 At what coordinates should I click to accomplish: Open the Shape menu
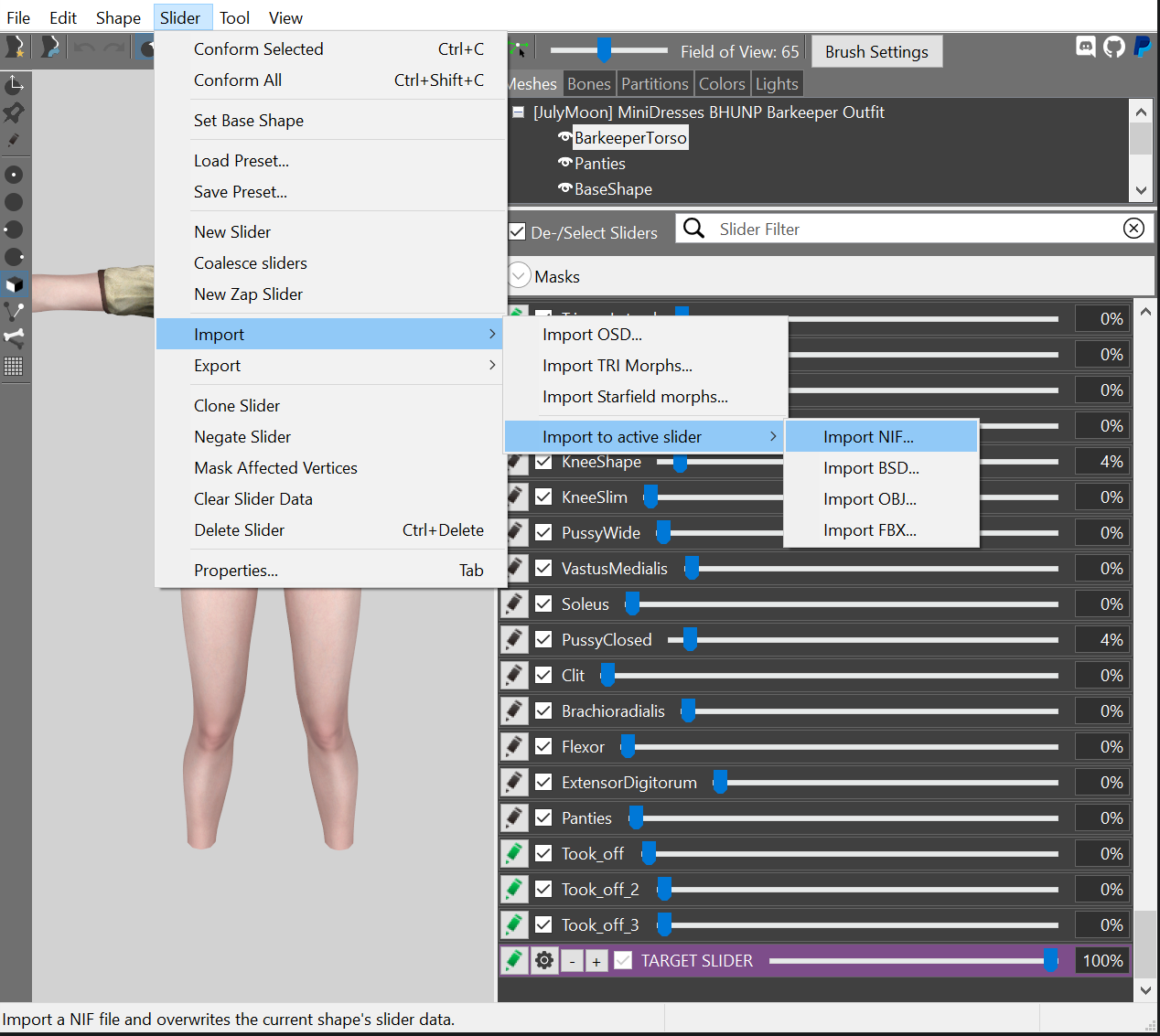tap(118, 17)
